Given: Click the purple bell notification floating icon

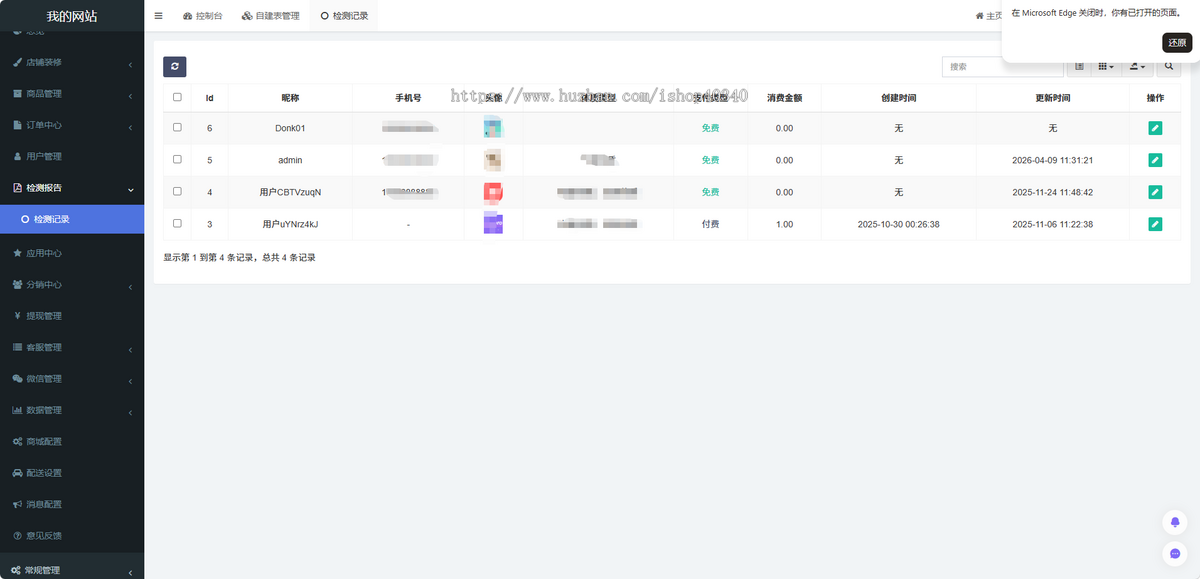Looking at the screenshot, I should [1175, 522].
